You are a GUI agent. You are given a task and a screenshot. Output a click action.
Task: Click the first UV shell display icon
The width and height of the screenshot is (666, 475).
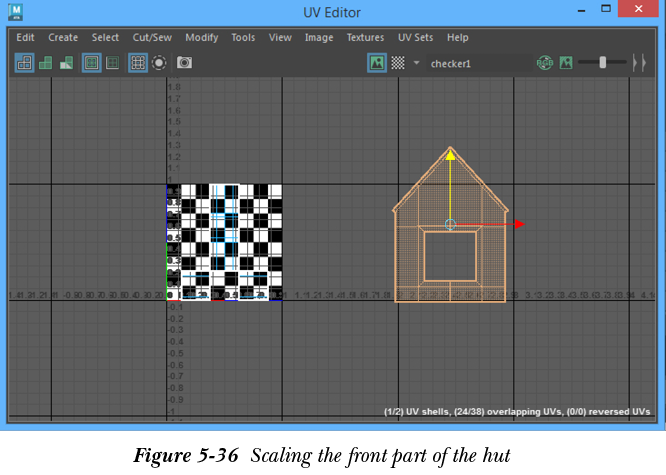24,62
